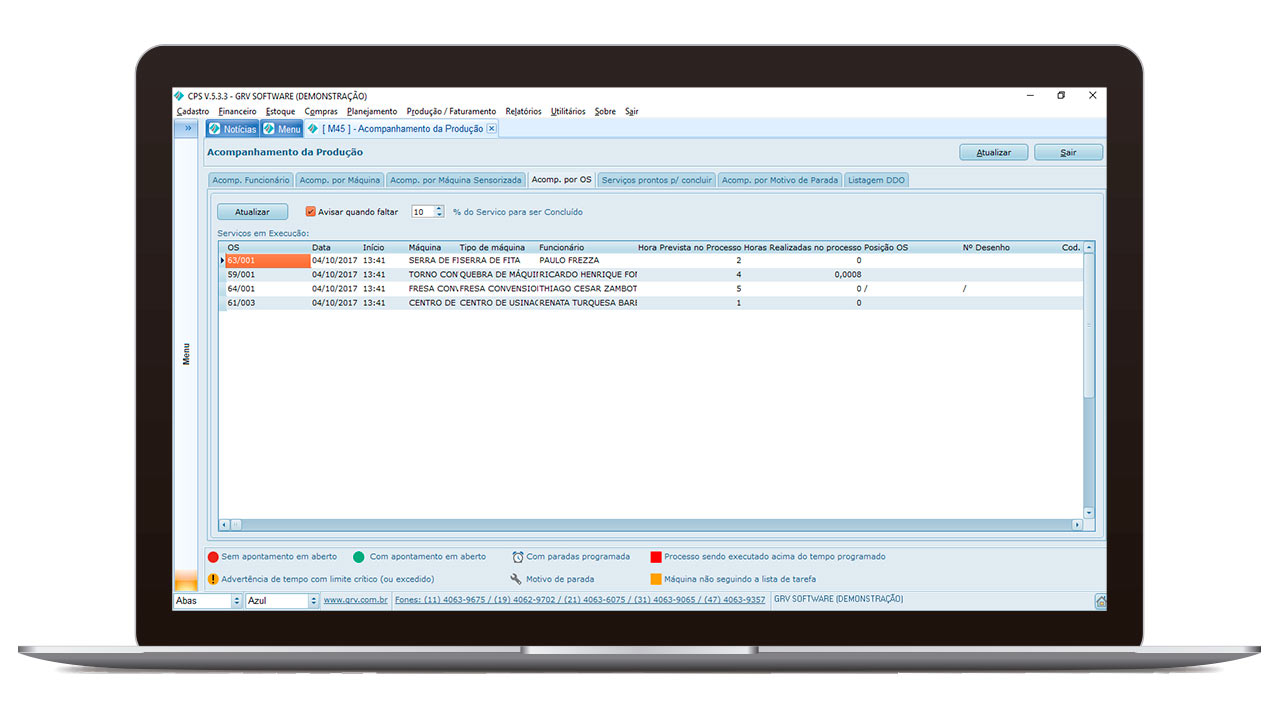
Task: Open the Financeiro menu
Action: (237, 111)
